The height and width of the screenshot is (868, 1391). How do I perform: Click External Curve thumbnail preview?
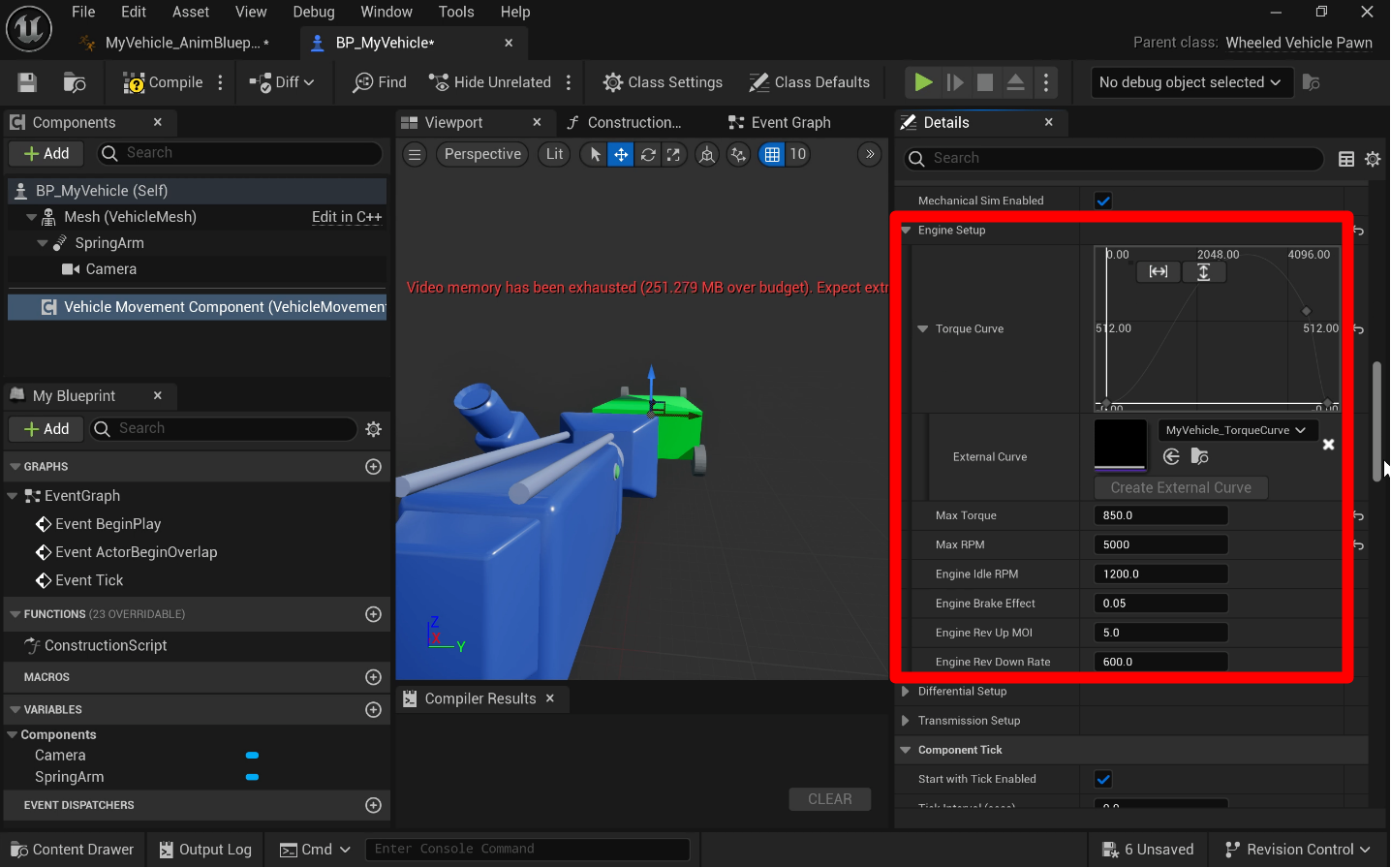[1121, 445]
